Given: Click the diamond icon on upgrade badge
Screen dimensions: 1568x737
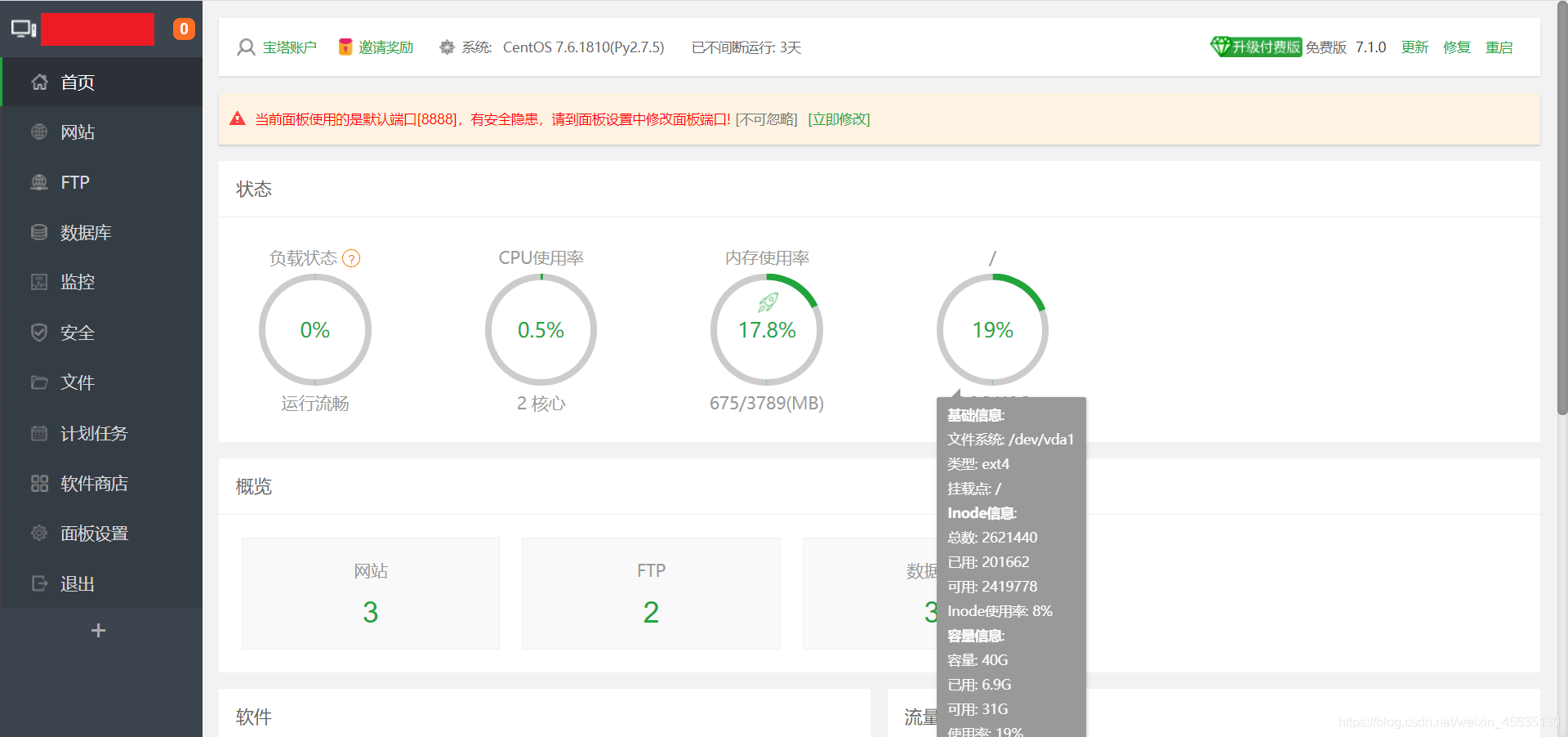Looking at the screenshot, I should tap(1221, 47).
